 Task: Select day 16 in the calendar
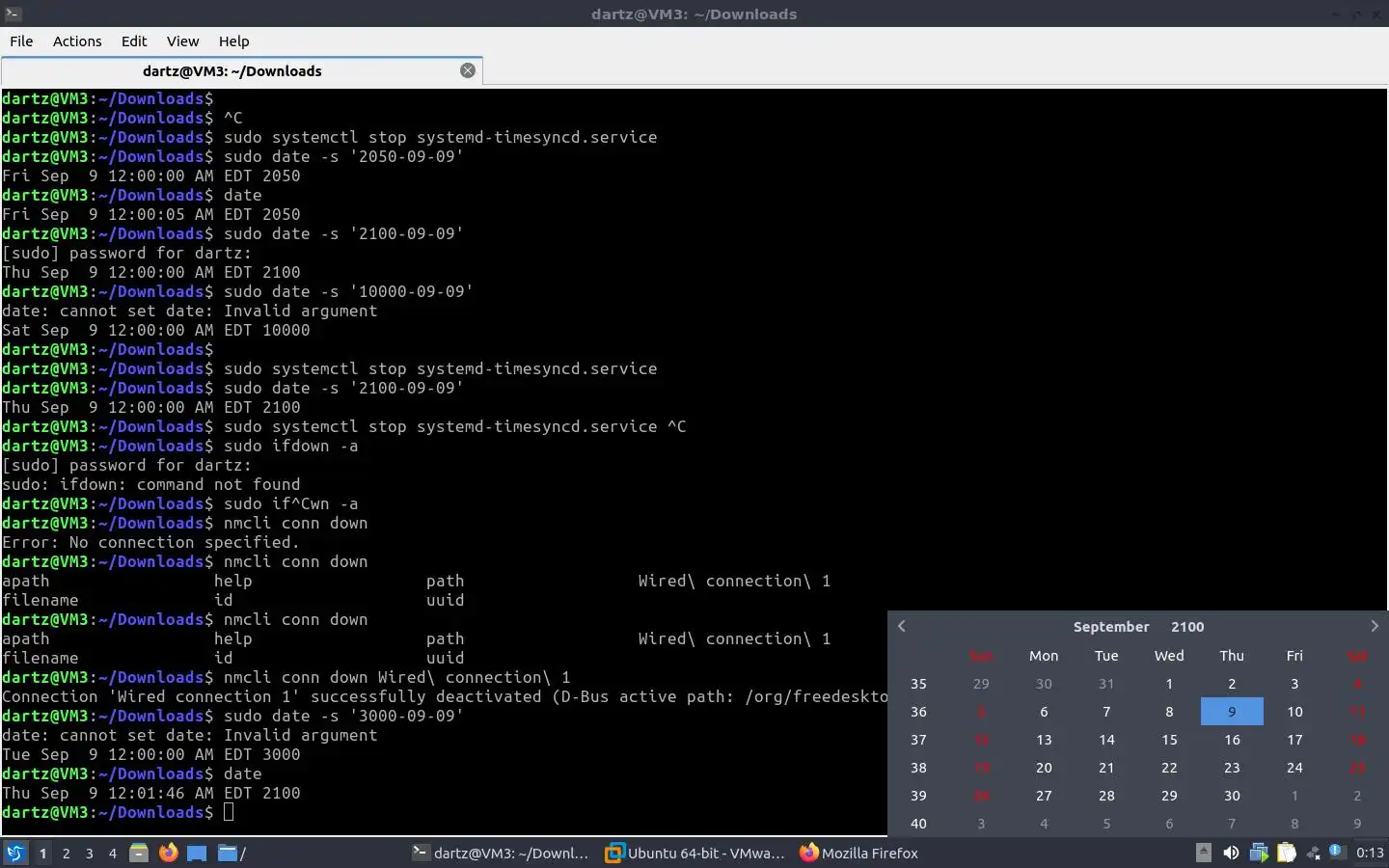coord(1232,740)
